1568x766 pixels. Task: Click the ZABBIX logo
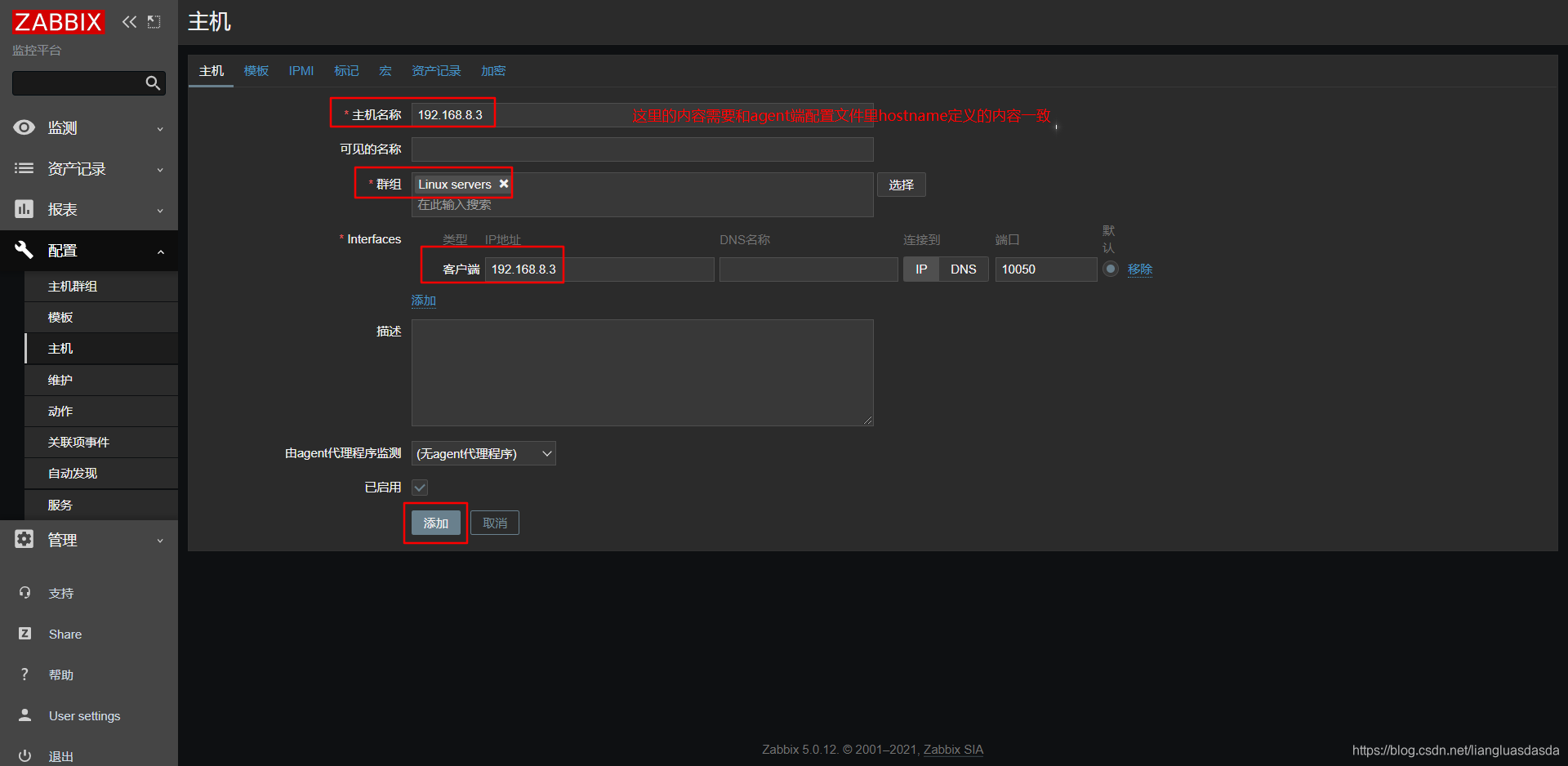58,22
